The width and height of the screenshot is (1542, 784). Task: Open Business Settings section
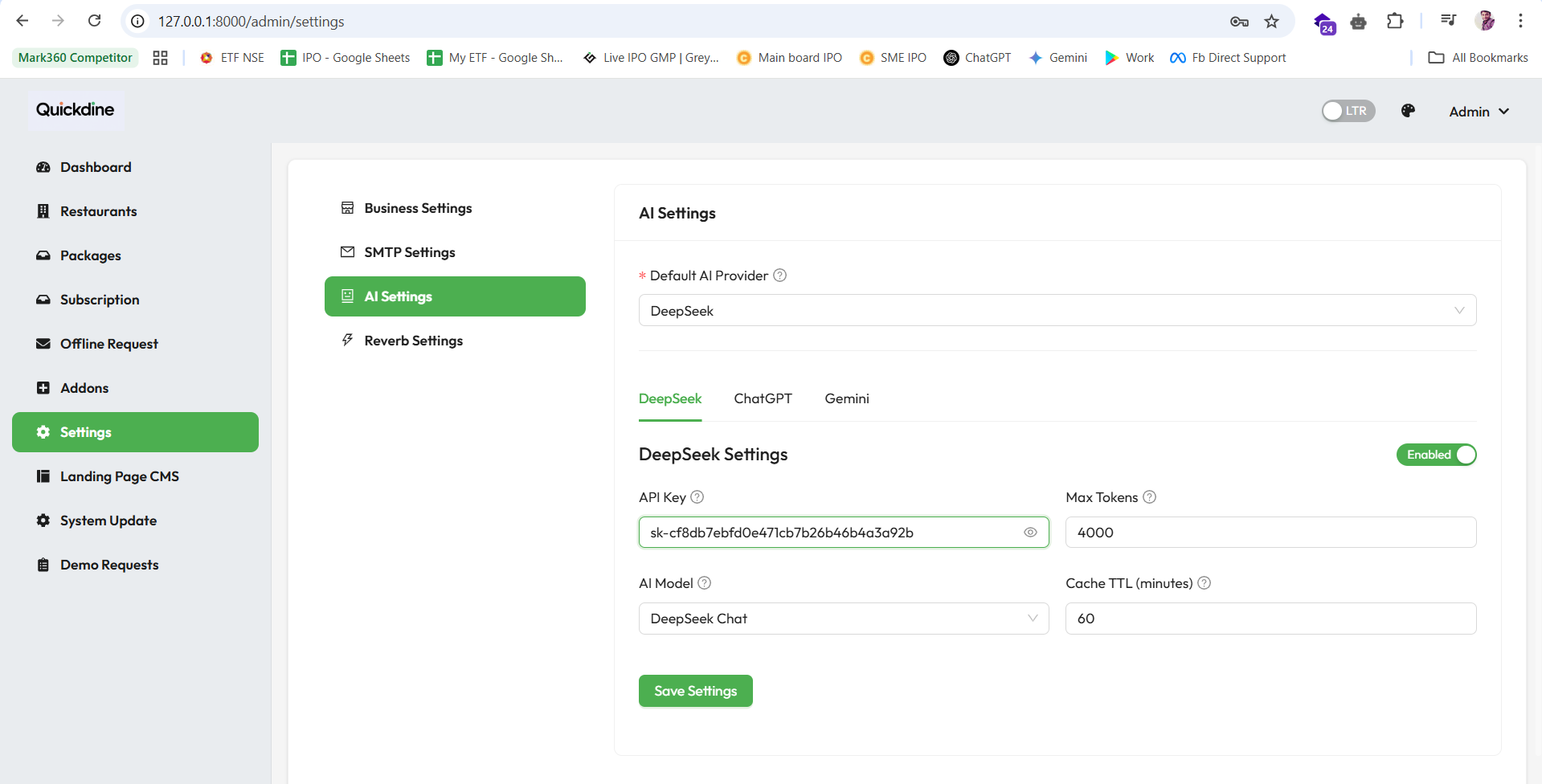455,208
